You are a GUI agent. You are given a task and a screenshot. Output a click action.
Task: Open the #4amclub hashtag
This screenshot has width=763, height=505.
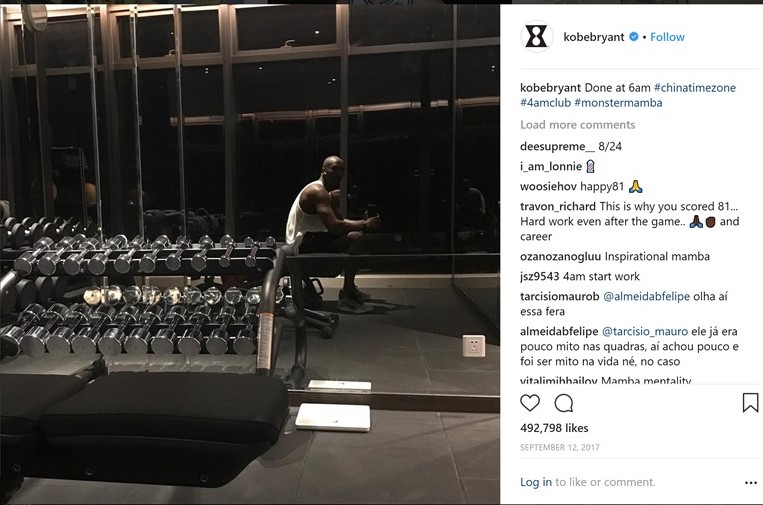[x=545, y=103]
